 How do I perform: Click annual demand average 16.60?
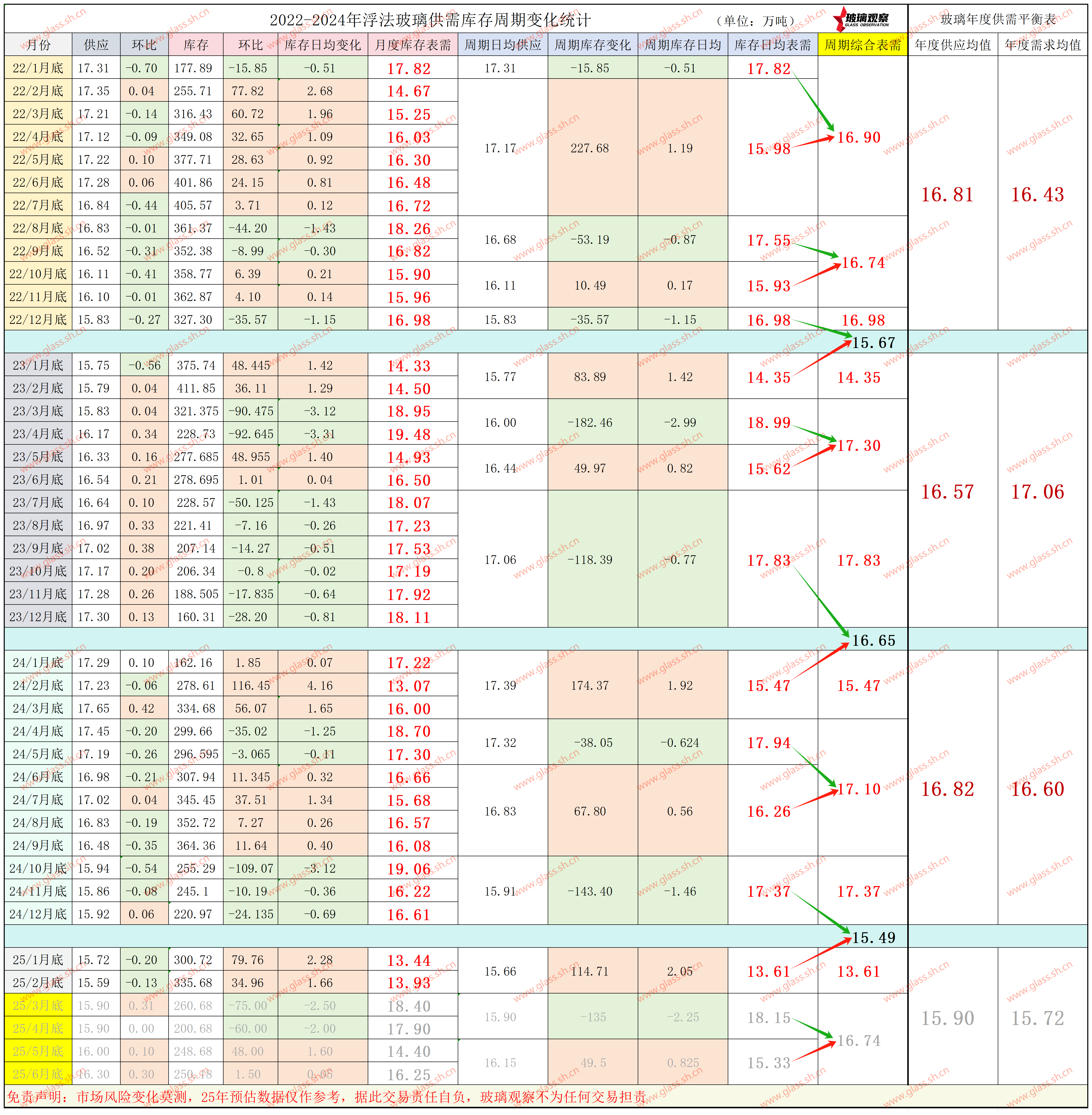pyautogui.click(x=1038, y=789)
